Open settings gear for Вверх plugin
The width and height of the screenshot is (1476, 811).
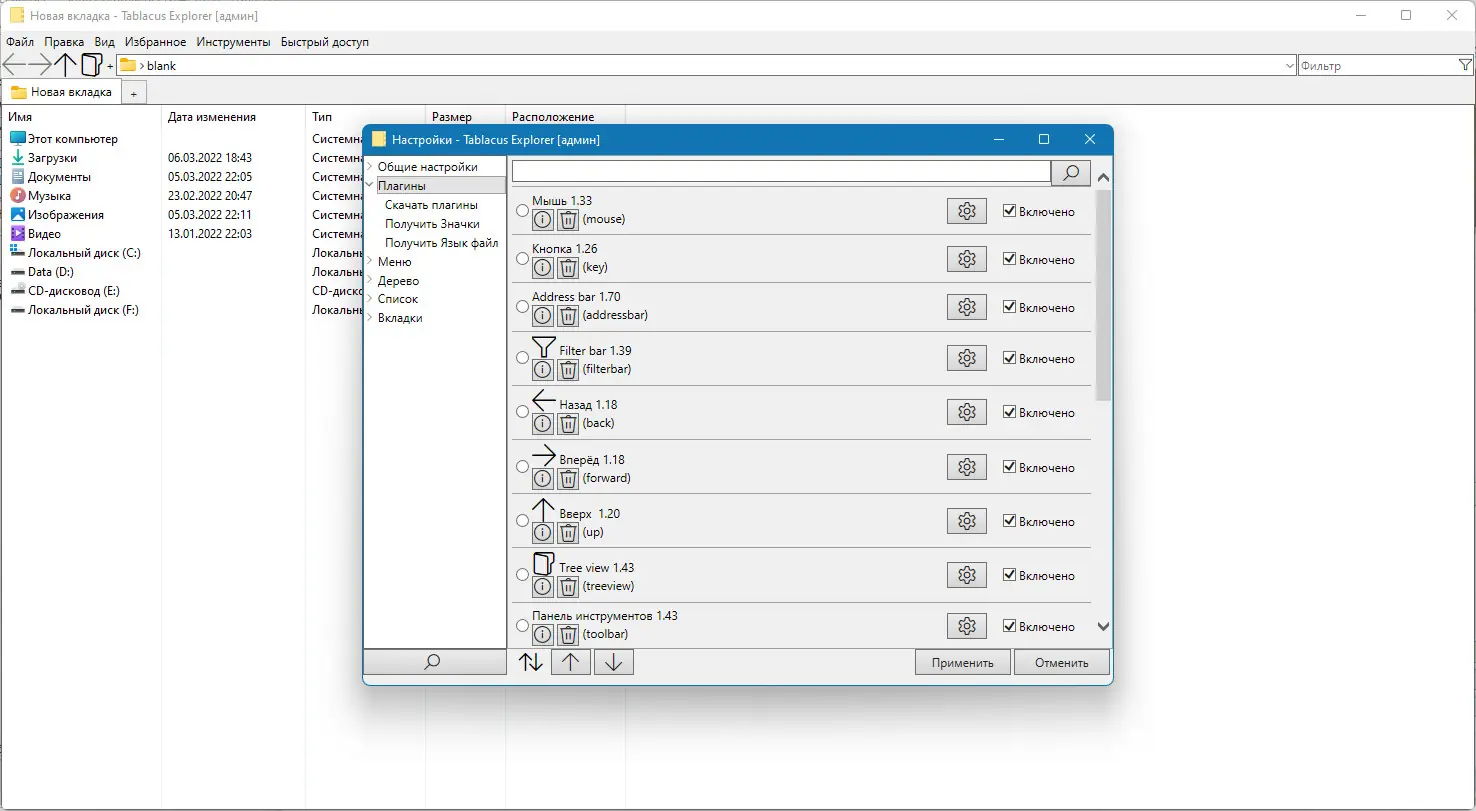[x=966, y=521]
